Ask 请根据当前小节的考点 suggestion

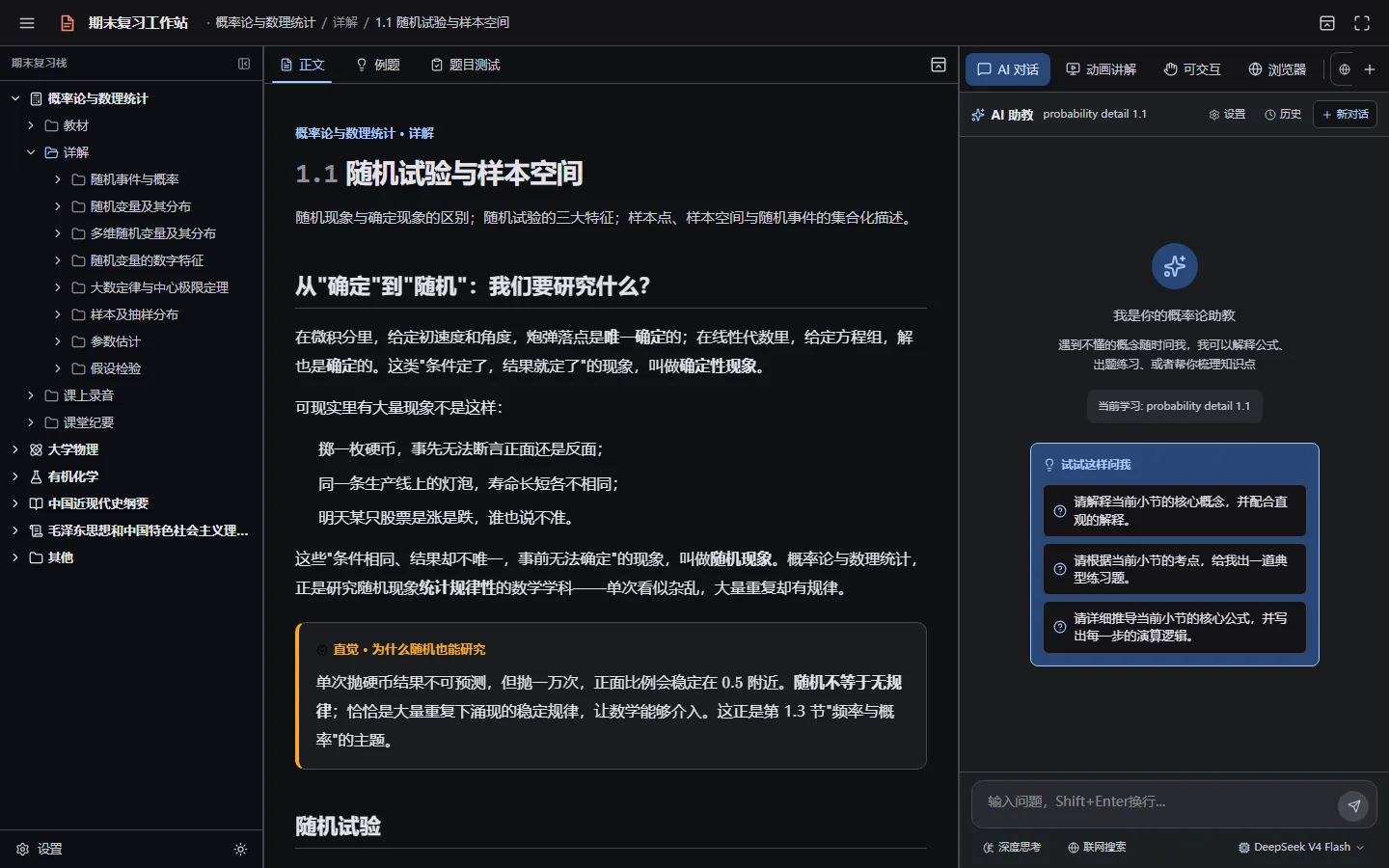coord(1175,569)
